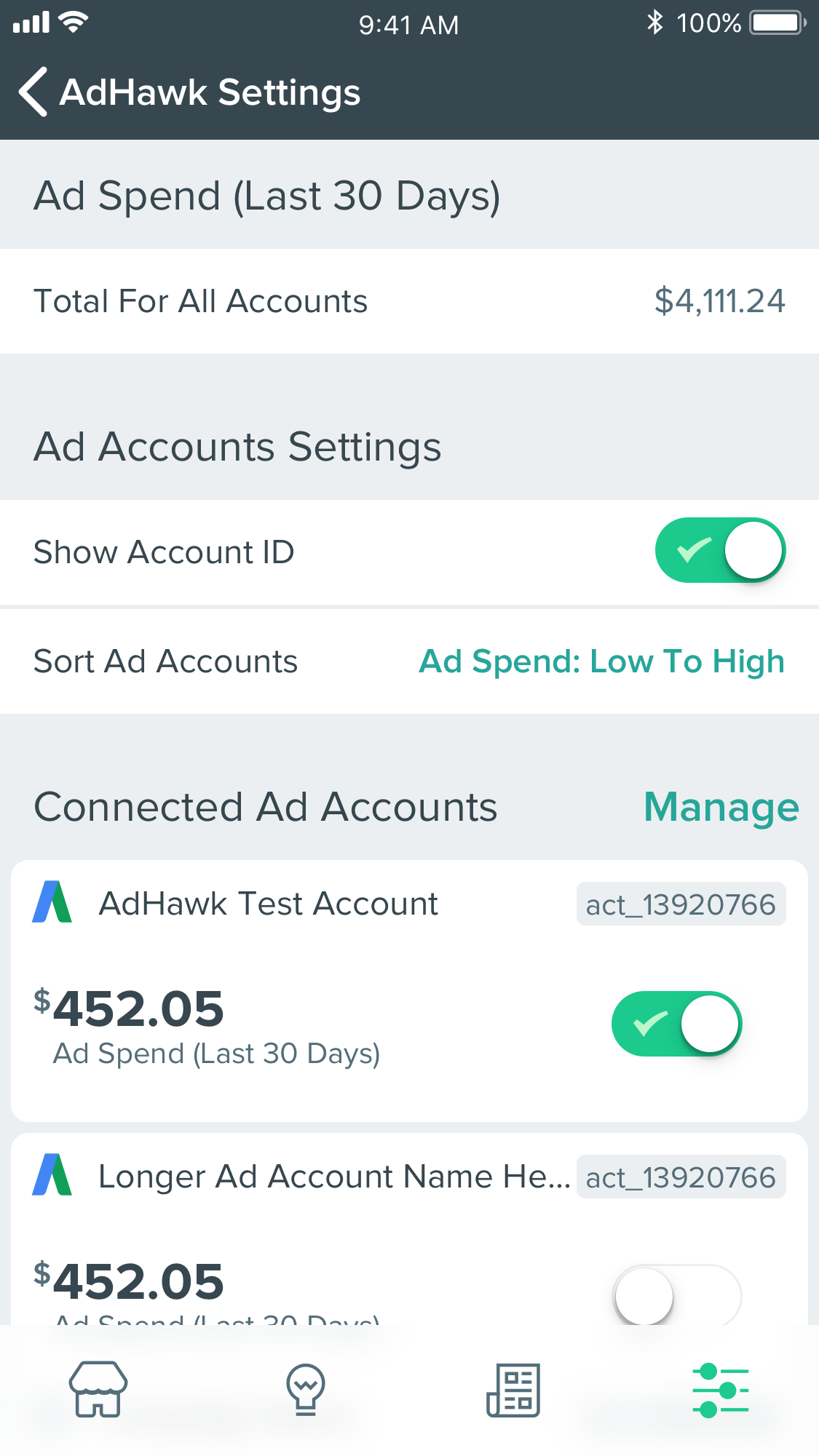The width and height of the screenshot is (819, 1456).
Task: Enable the Longer Ad Account toggle
Action: tap(676, 1296)
